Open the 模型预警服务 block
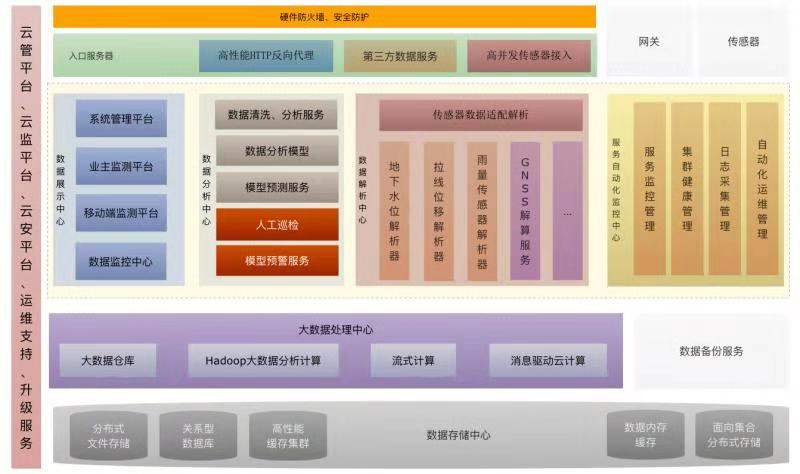The height and width of the screenshot is (474, 800). pyautogui.click(x=277, y=261)
